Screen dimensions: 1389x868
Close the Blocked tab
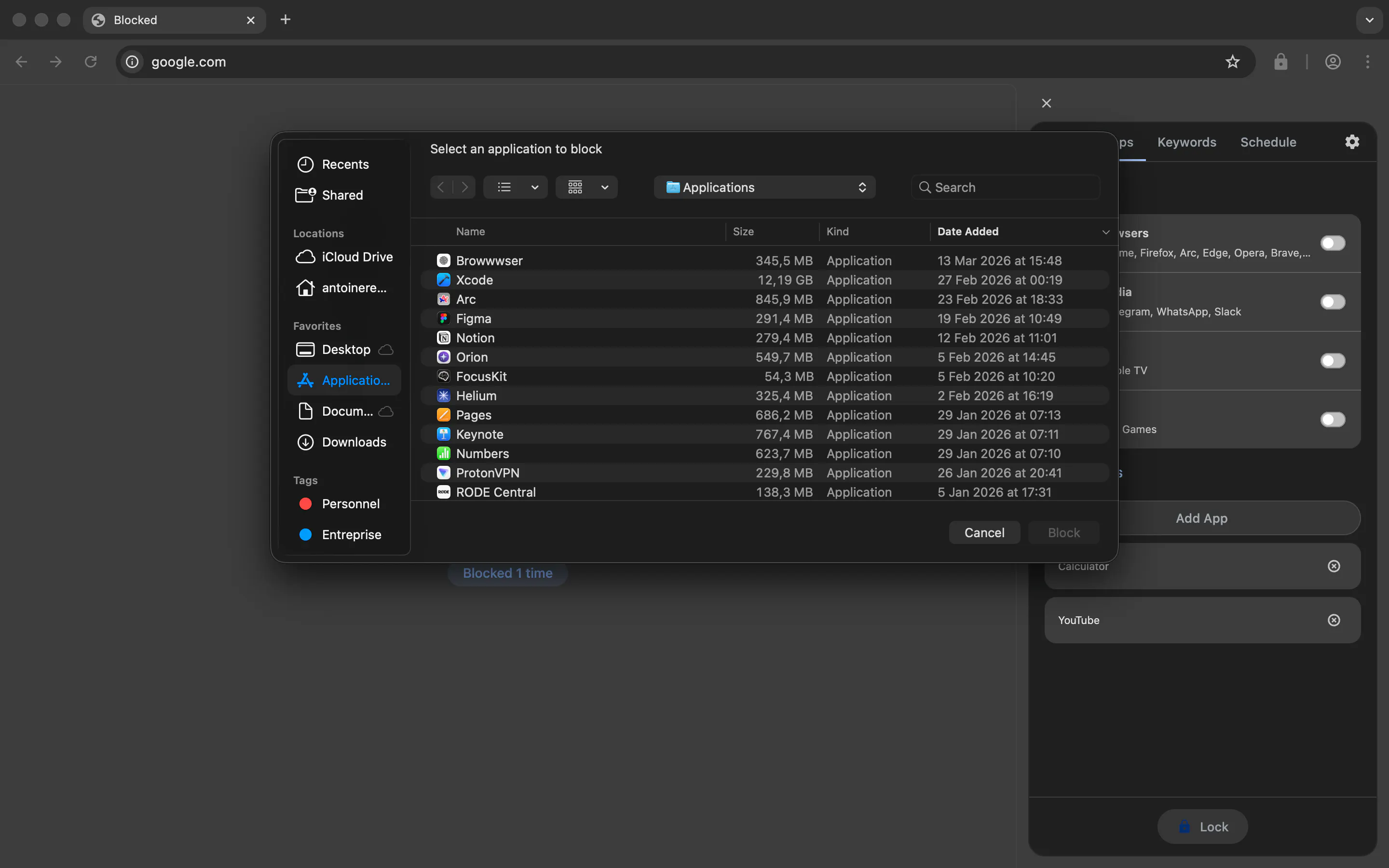click(251, 20)
